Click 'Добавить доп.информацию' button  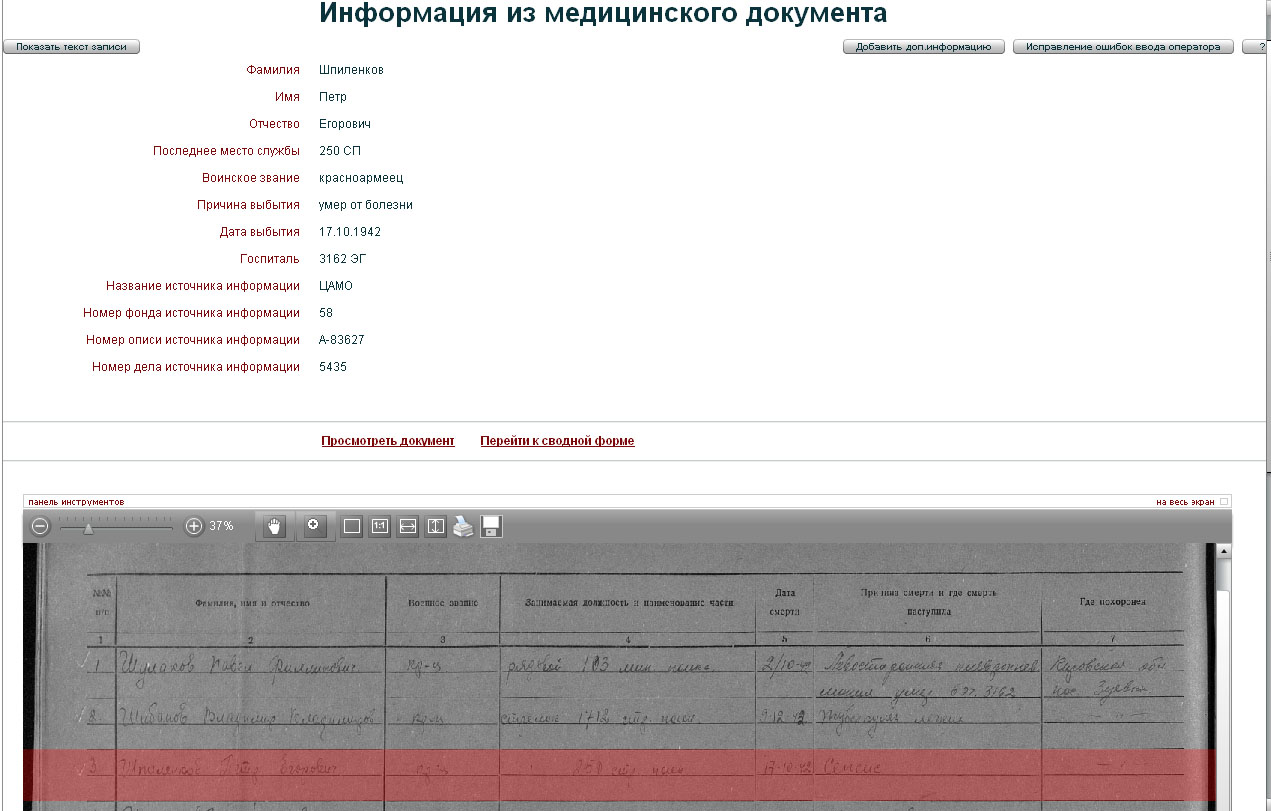[923, 47]
